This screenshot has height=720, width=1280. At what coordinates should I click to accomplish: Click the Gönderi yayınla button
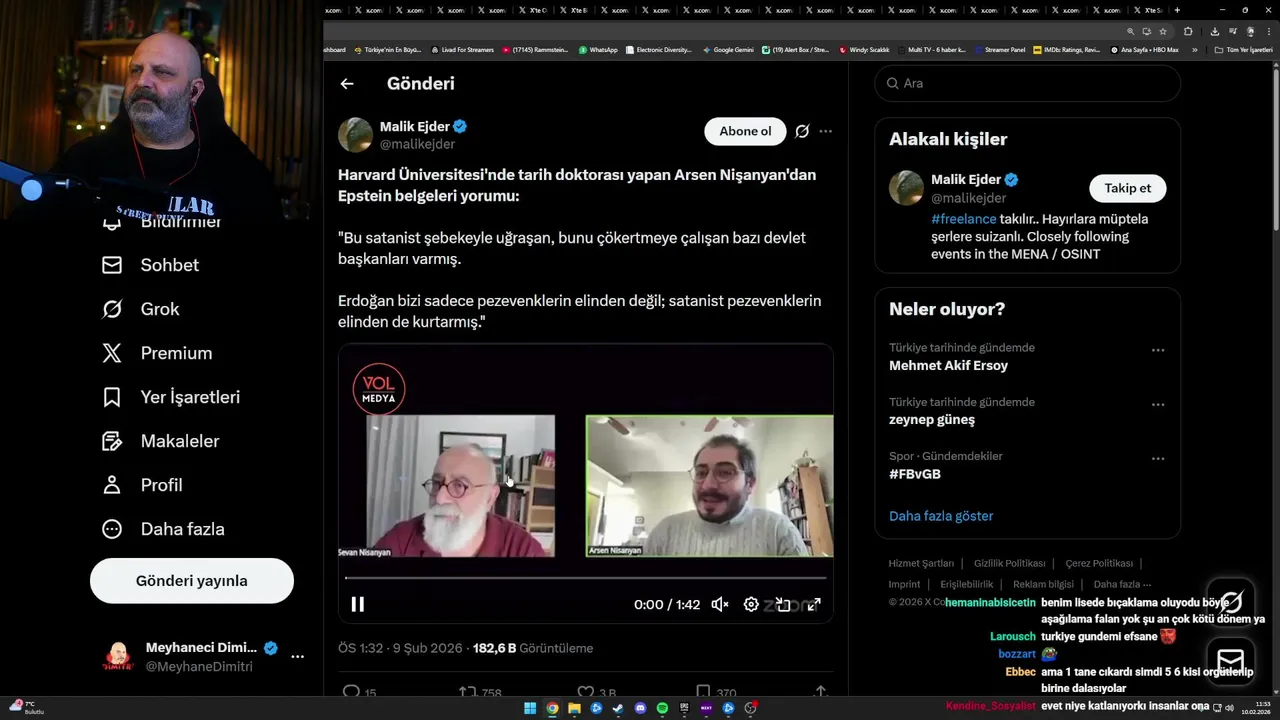click(192, 581)
